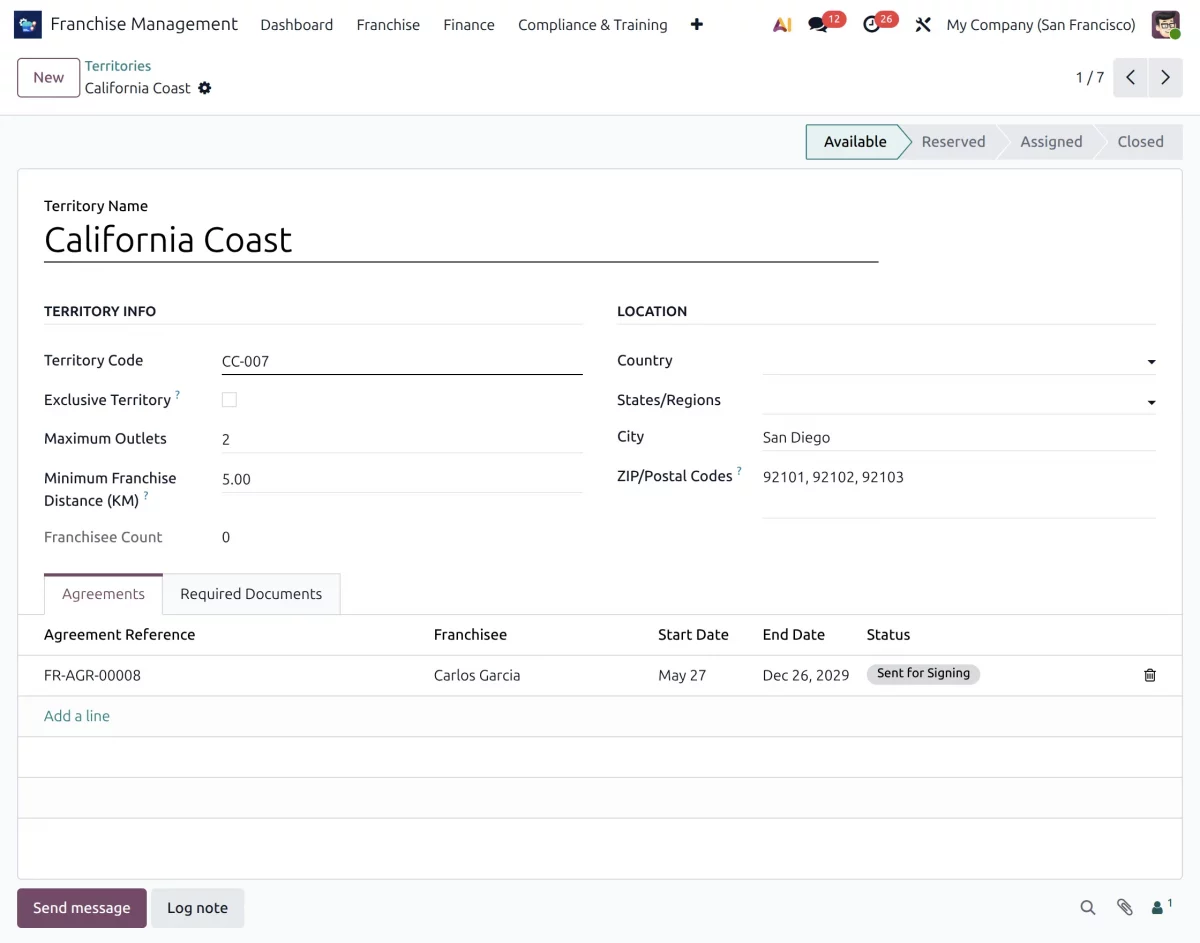
Task: Click Send message button
Action: [x=82, y=908]
